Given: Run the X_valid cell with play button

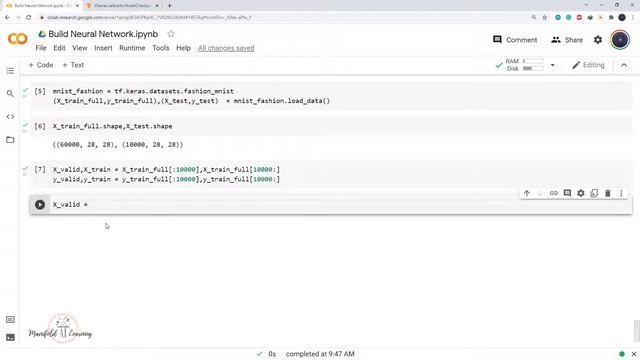Looking at the screenshot, I should pyautogui.click(x=40, y=204).
